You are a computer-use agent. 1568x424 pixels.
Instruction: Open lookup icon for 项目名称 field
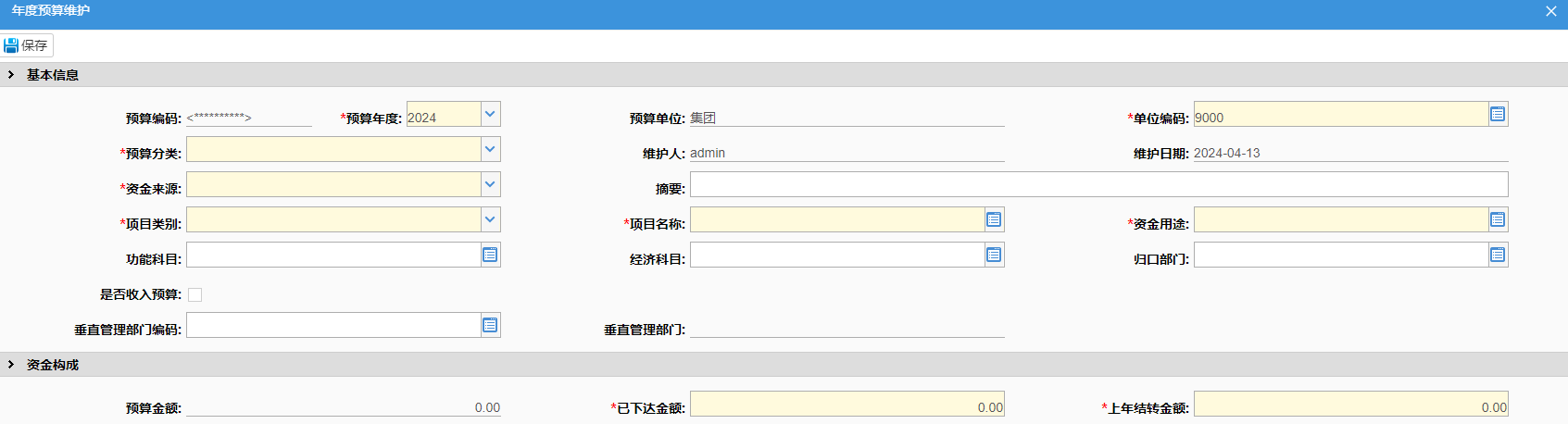pyautogui.click(x=994, y=219)
